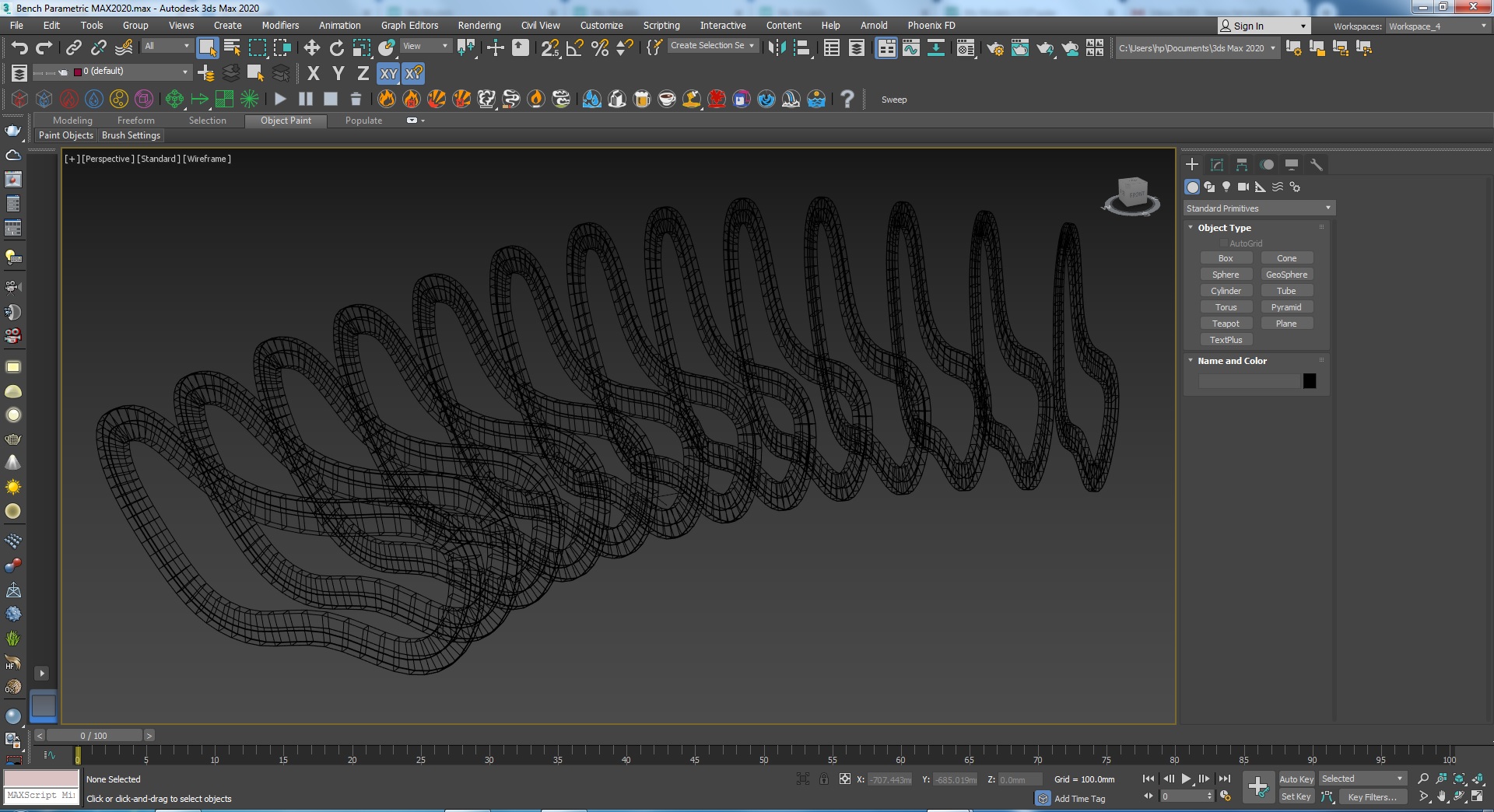Open the Standard Primitives dropdown

pos(1258,208)
